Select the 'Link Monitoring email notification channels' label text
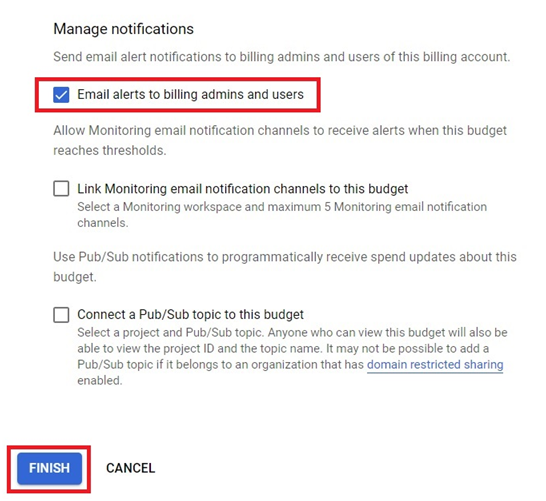 pos(243,189)
